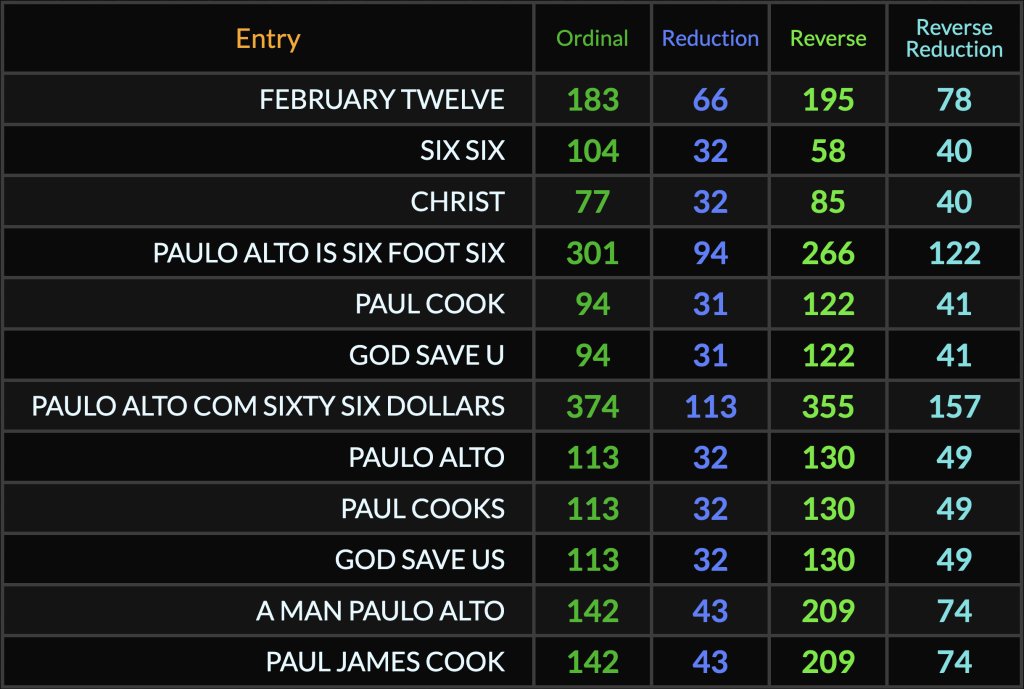Select the PAUL COOK entry
The height and width of the screenshot is (689, 1024).
pos(430,304)
